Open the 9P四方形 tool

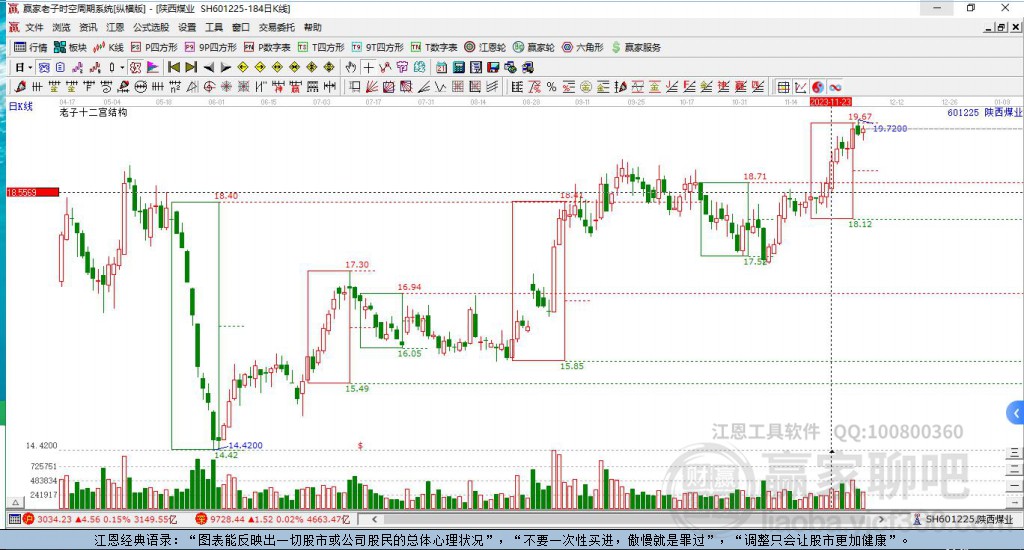tap(210, 47)
